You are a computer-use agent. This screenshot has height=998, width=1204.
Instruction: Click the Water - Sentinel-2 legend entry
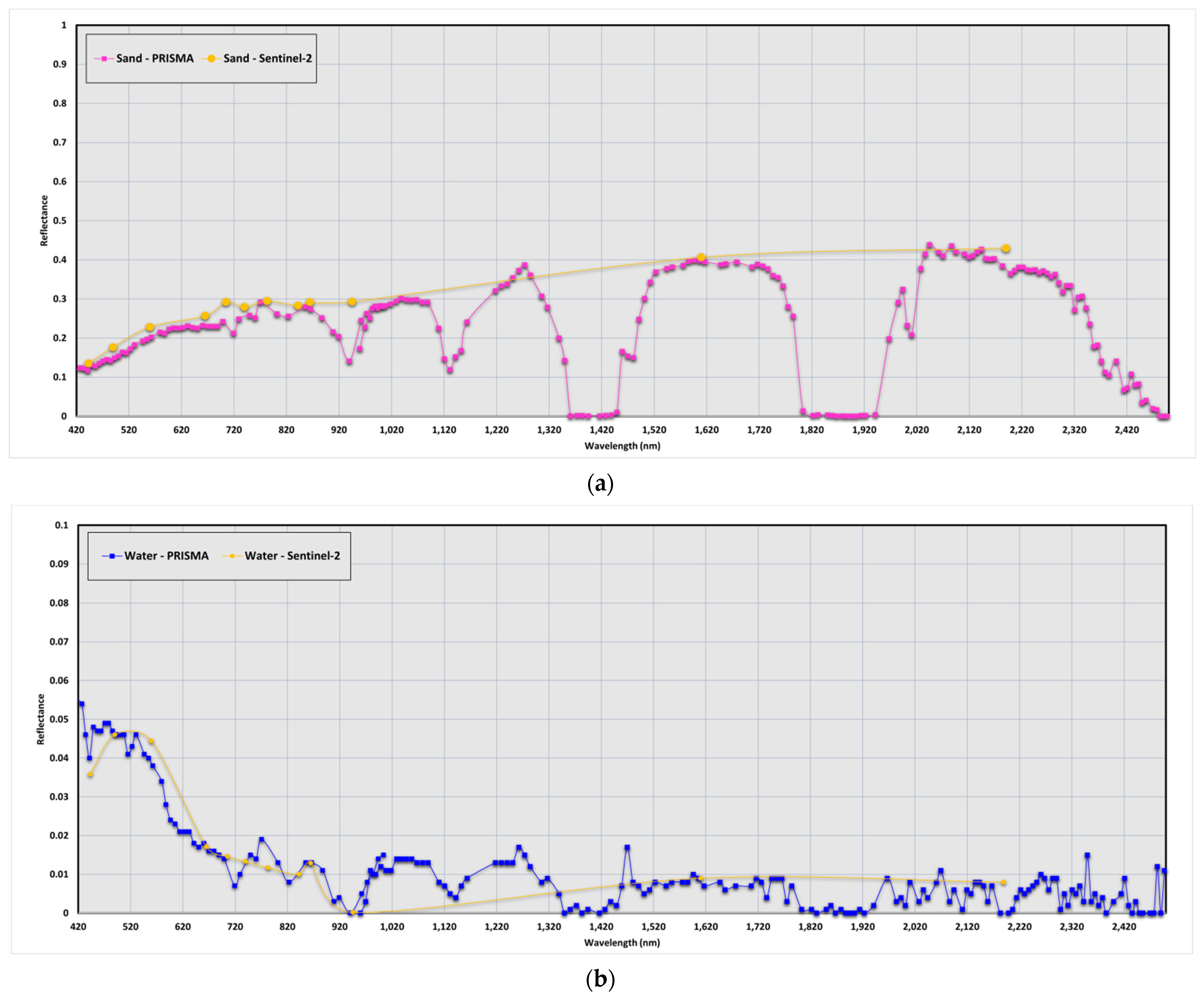click(x=292, y=555)
